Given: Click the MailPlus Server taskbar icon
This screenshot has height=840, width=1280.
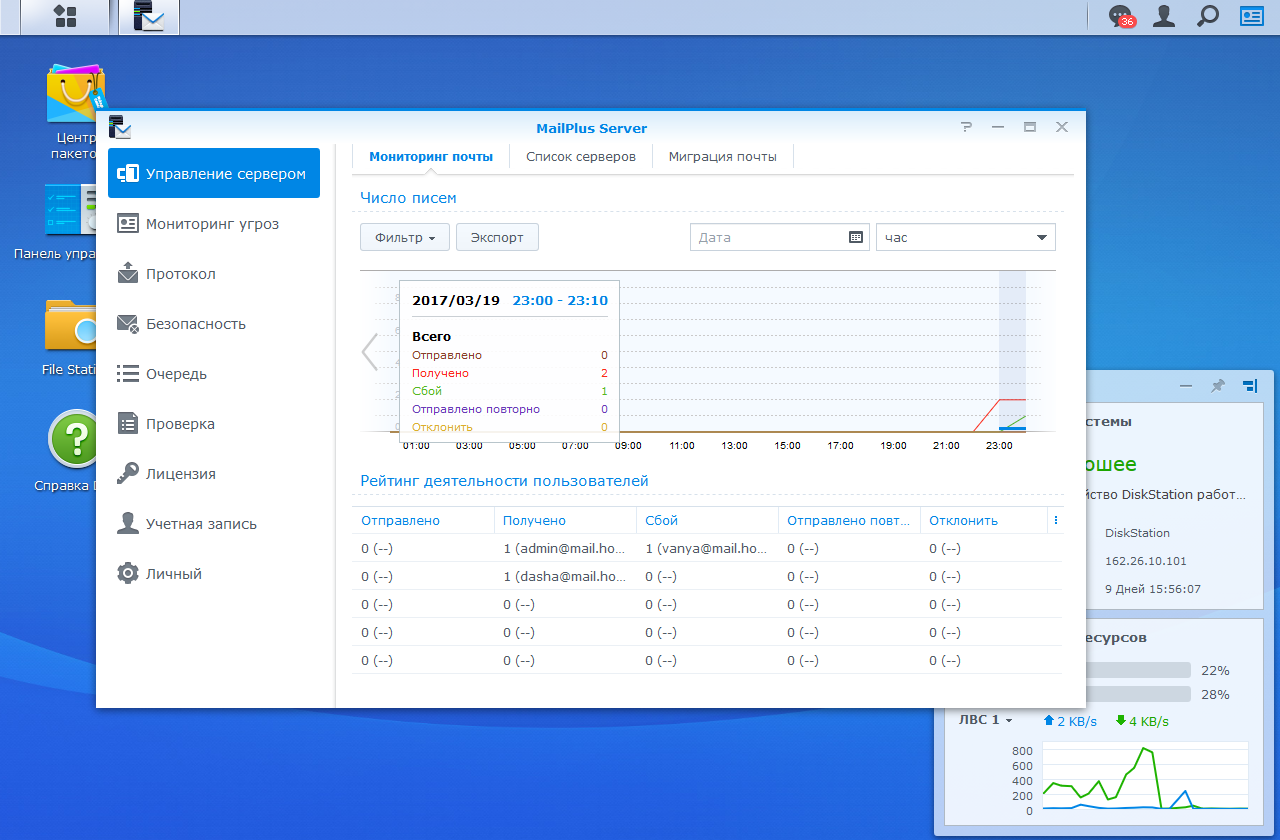Looking at the screenshot, I should [148, 17].
